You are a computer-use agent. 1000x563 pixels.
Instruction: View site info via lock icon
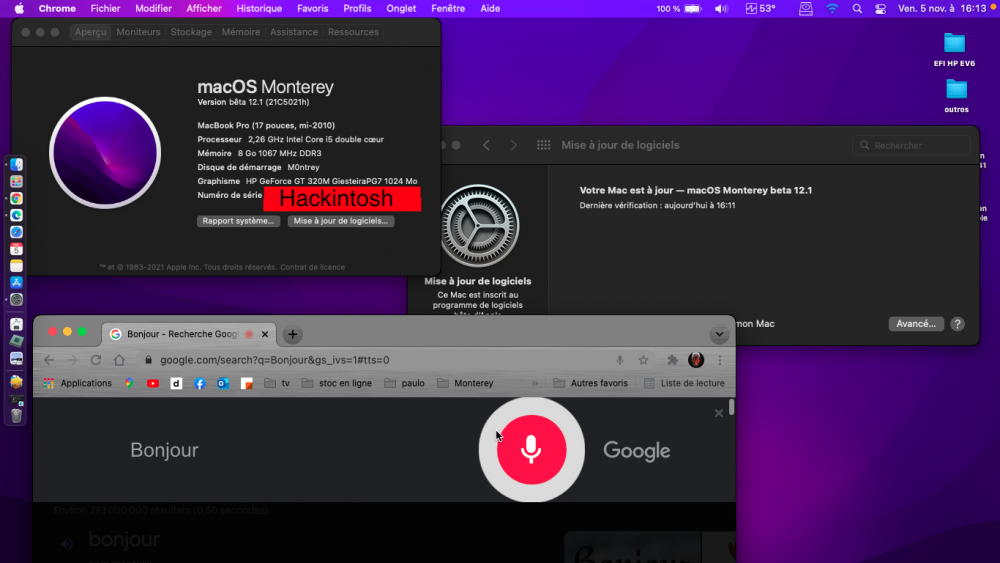coord(149,360)
